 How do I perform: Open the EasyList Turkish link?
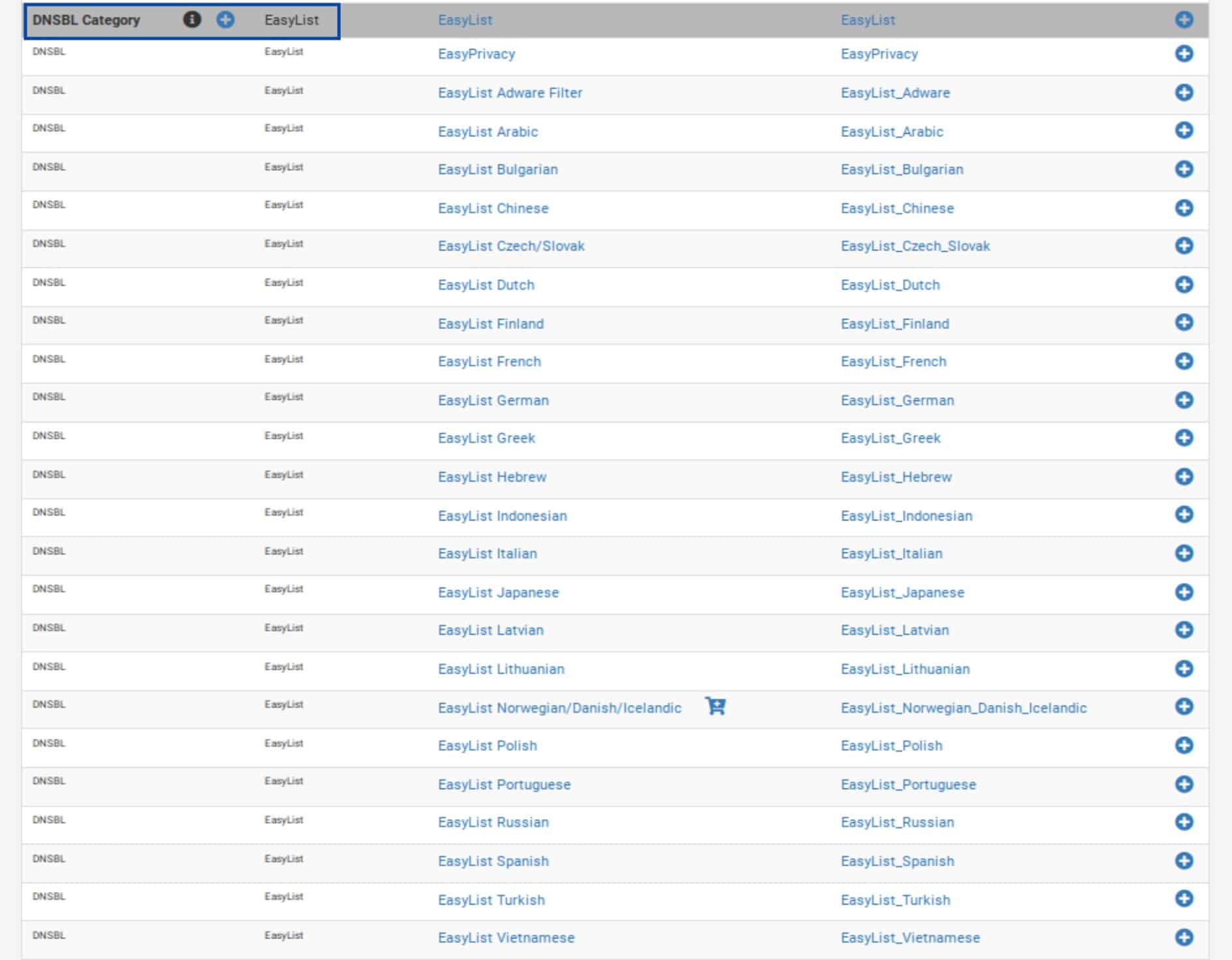pyautogui.click(x=491, y=900)
